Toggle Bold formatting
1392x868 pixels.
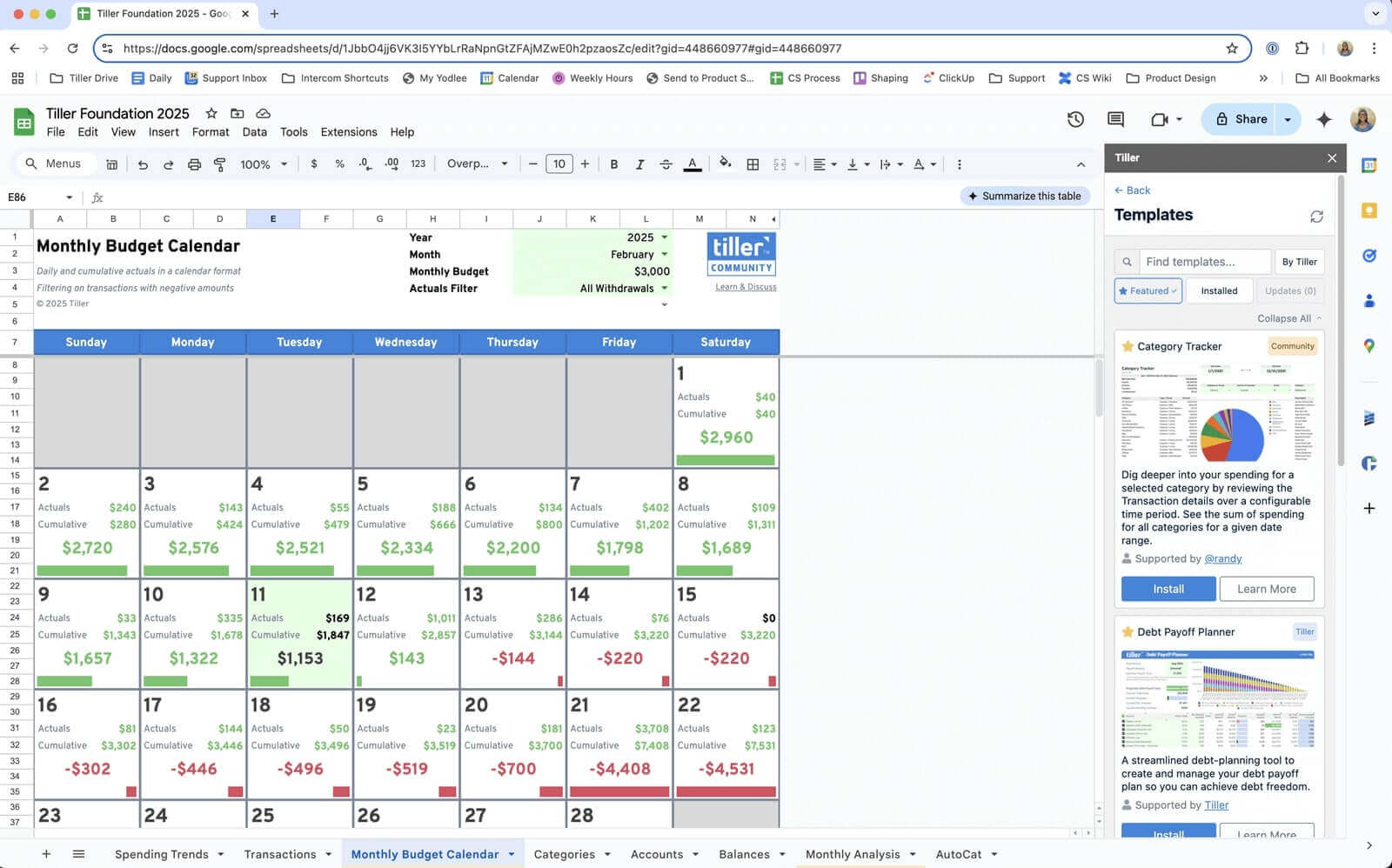(x=614, y=164)
